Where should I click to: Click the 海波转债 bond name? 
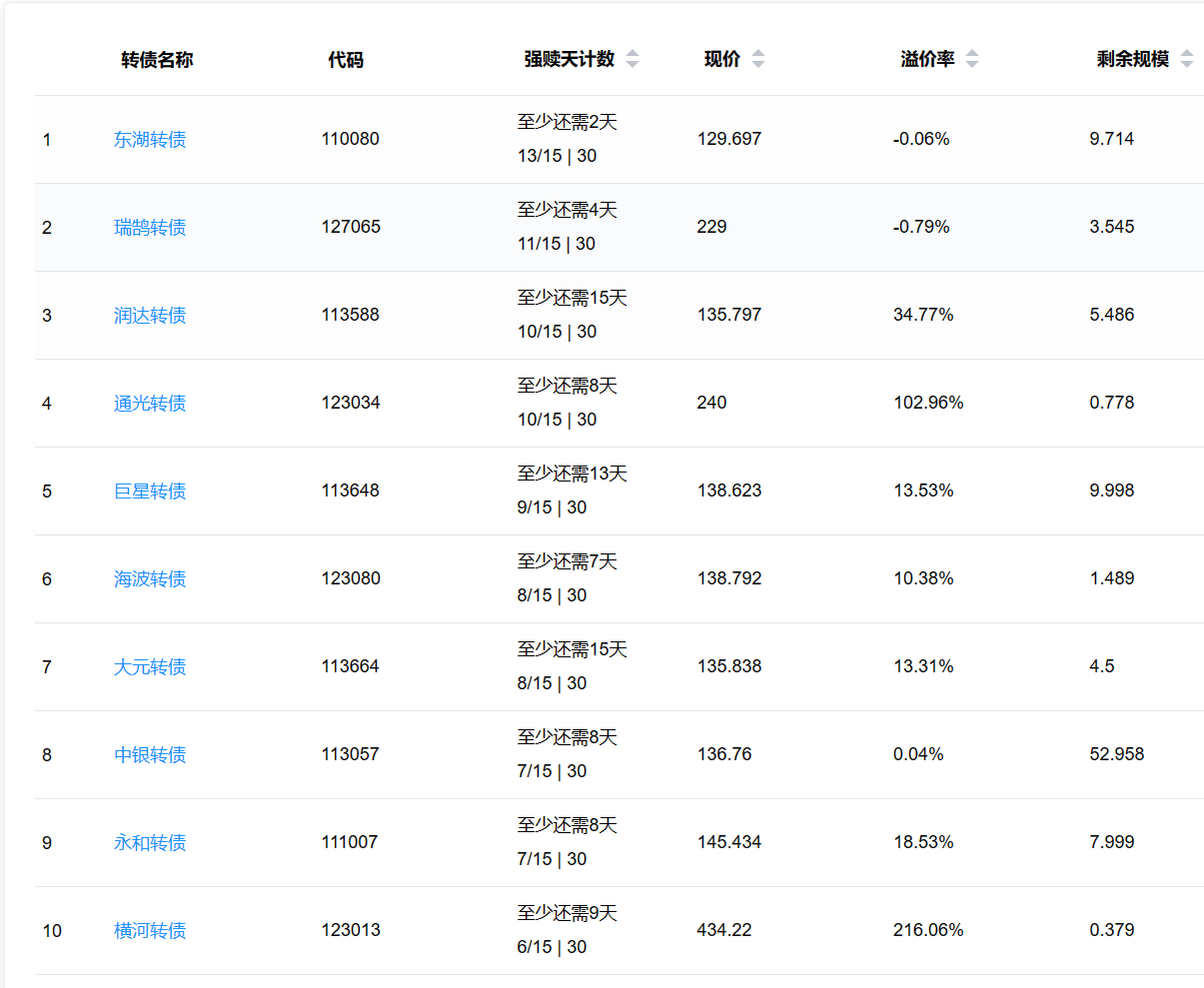[150, 579]
